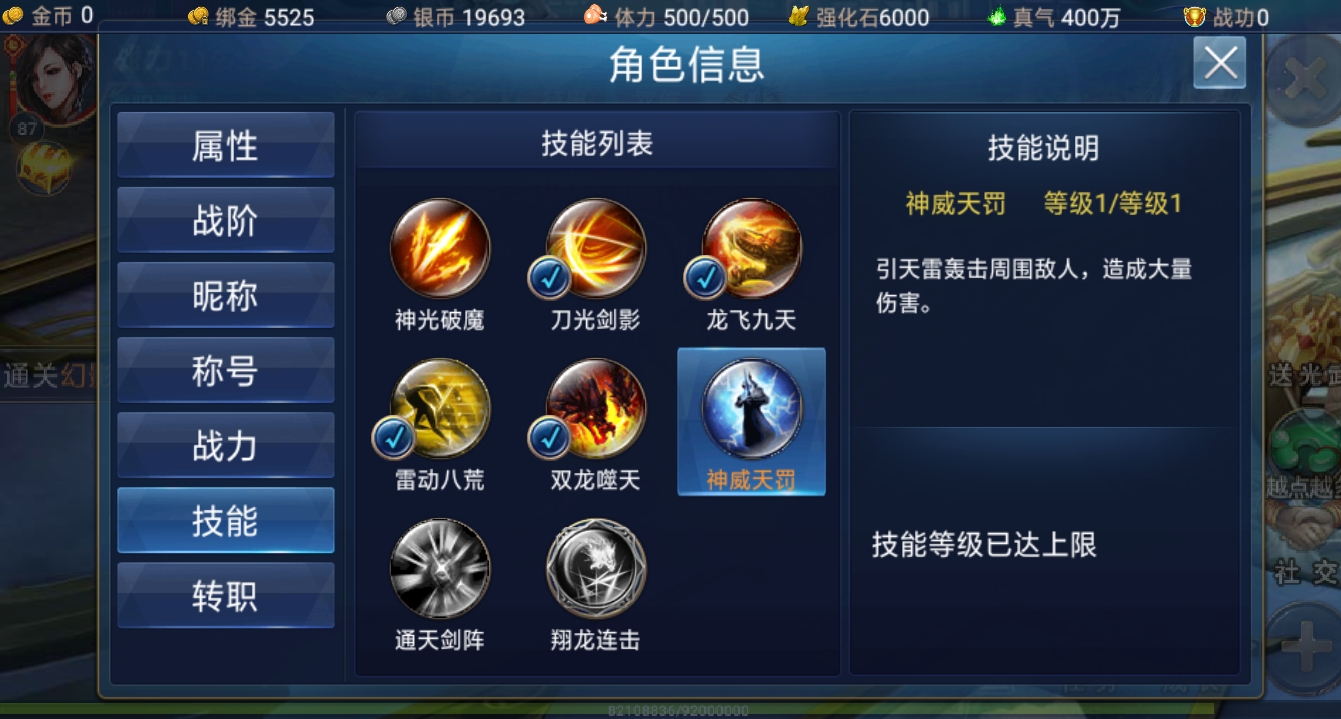
Task: Pick the 双龙噬天 skill icon
Action: [596, 408]
